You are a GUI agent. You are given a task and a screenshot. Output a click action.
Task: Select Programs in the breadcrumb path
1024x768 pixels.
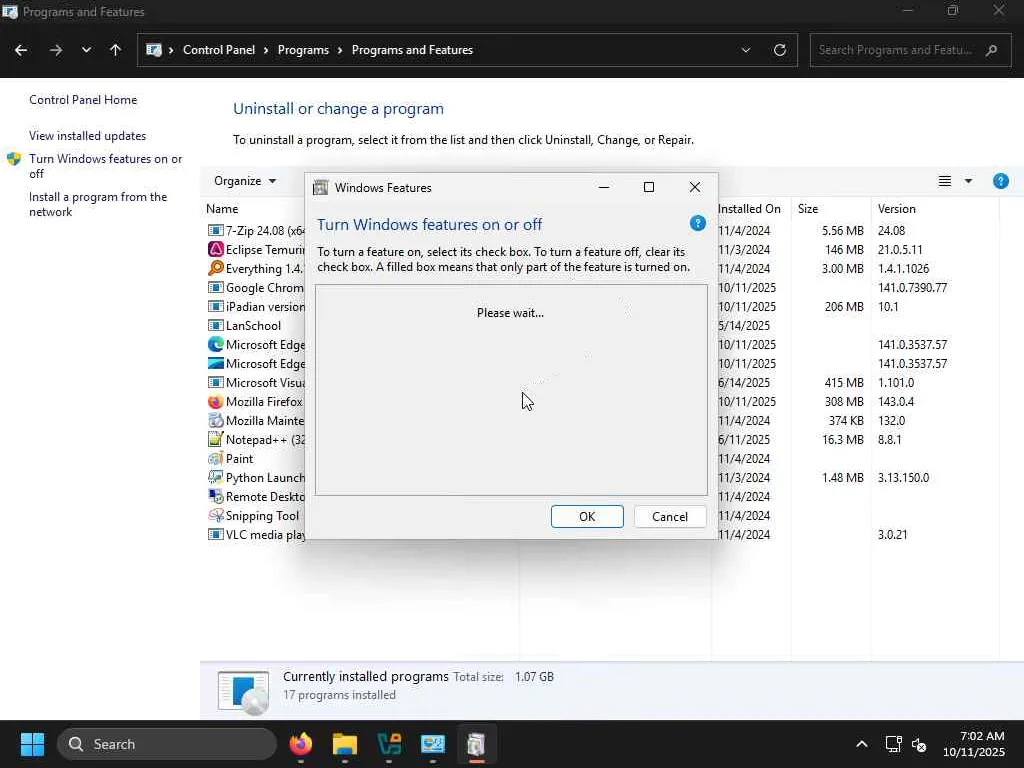pos(303,50)
